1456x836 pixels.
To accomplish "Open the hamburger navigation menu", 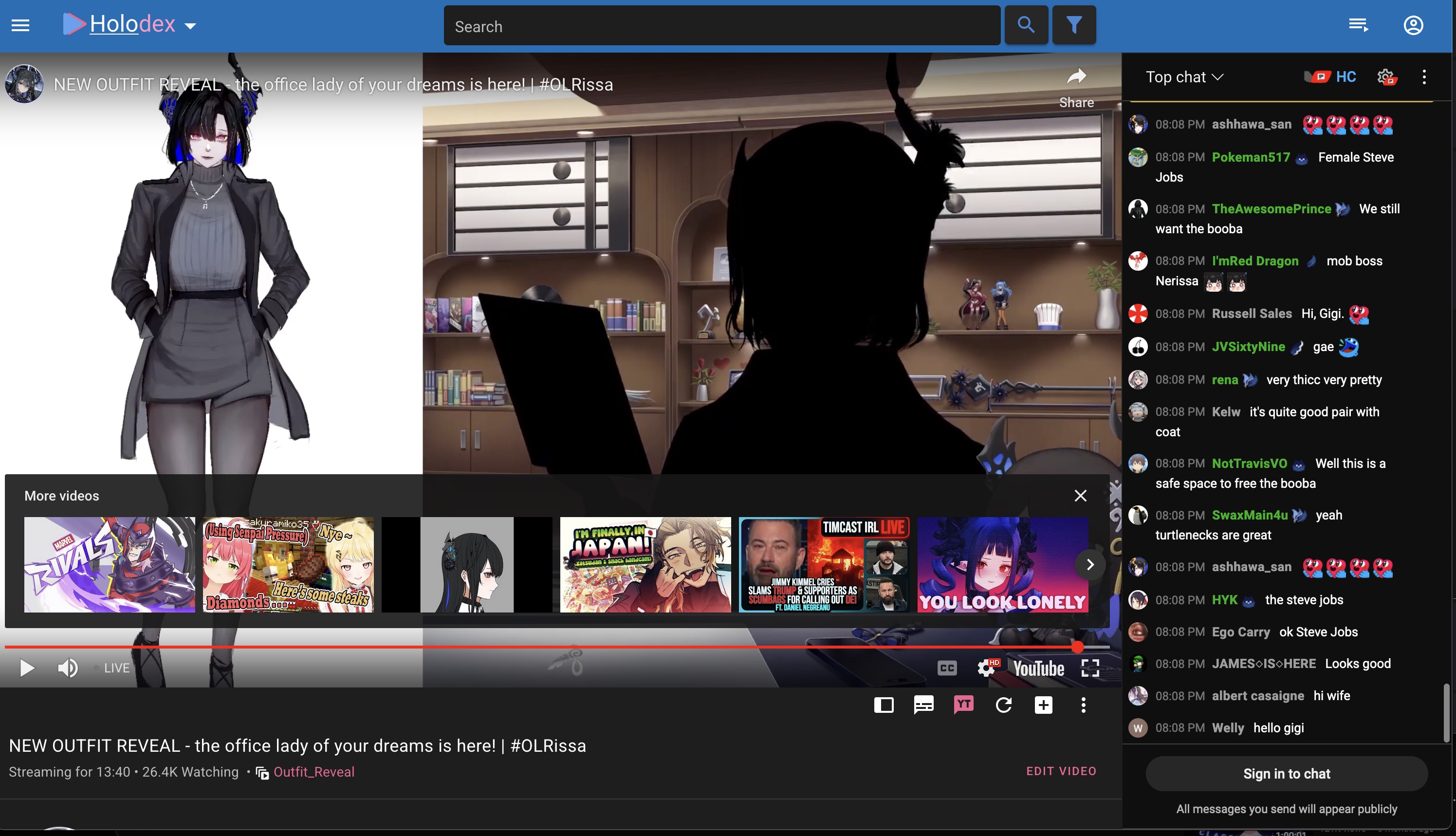I will [x=20, y=25].
